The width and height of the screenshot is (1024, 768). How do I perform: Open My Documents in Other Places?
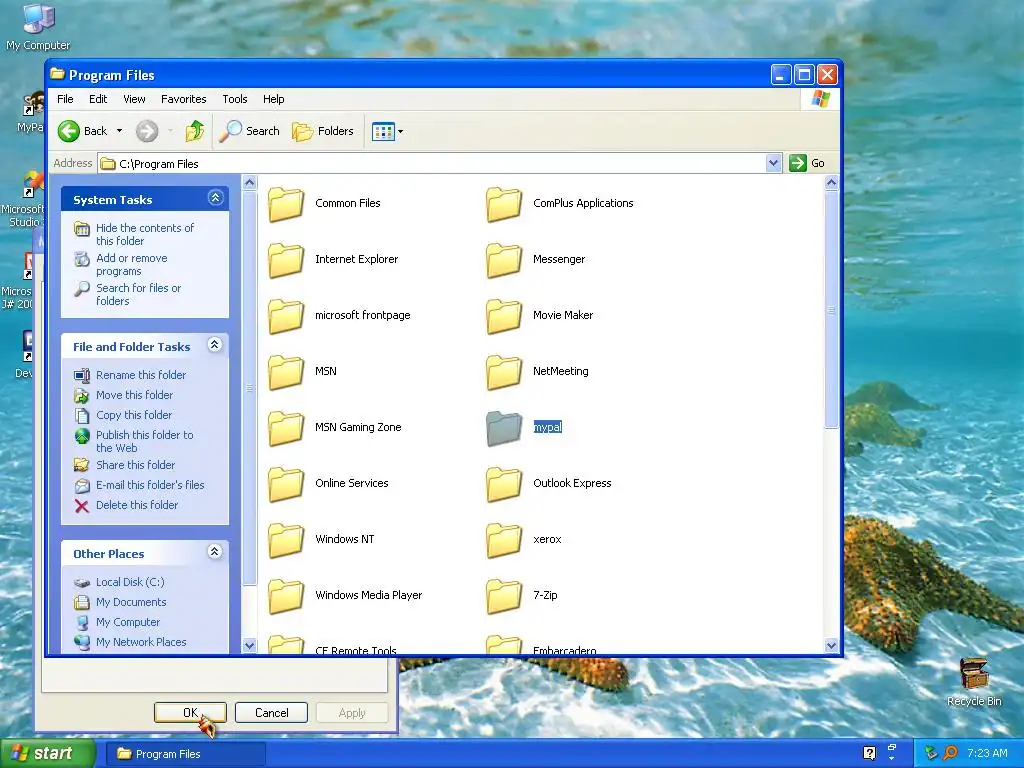(x=131, y=602)
